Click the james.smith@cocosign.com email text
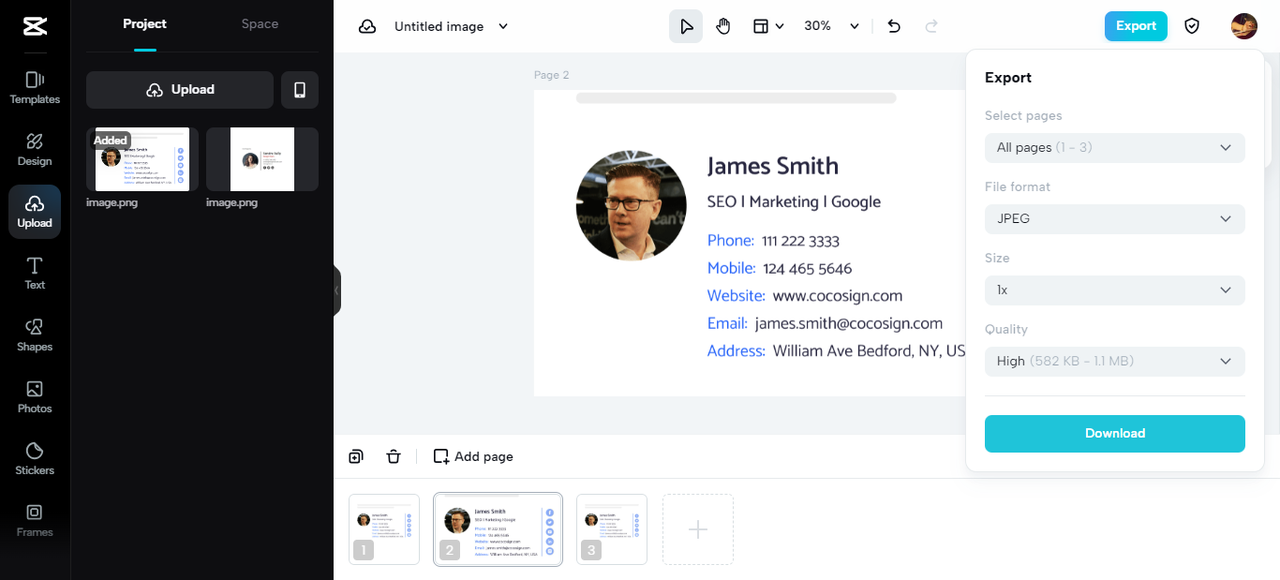This screenshot has width=1280, height=580. (849, 324)
